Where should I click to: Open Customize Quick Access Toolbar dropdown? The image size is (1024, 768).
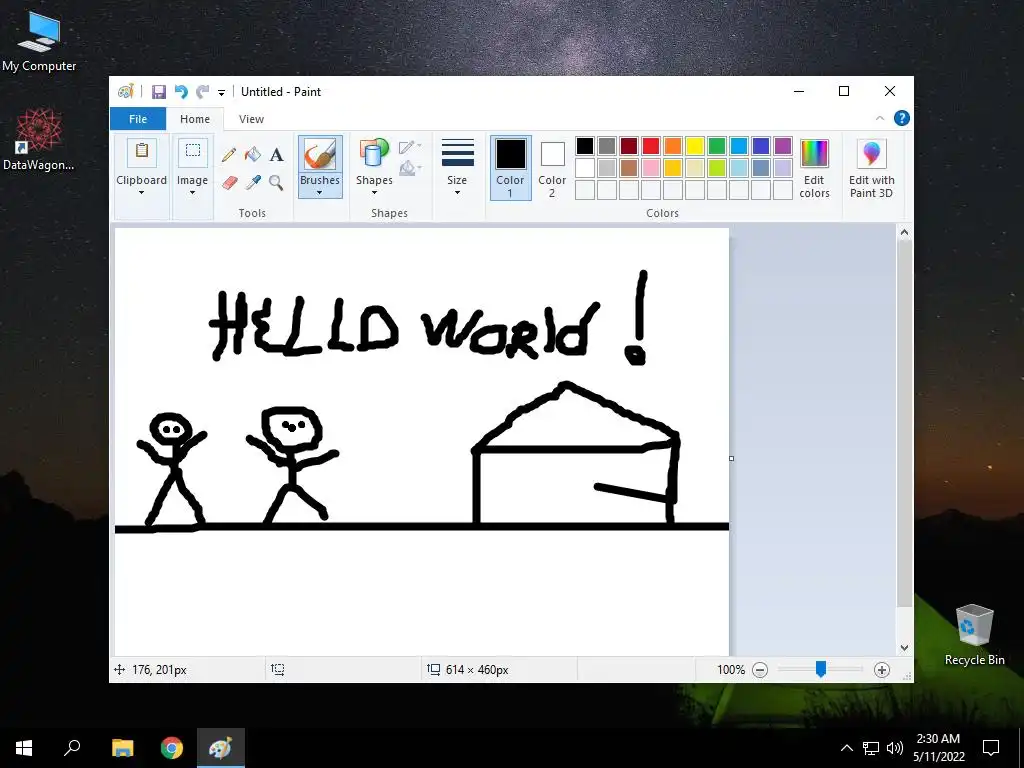tap(221, 93)
